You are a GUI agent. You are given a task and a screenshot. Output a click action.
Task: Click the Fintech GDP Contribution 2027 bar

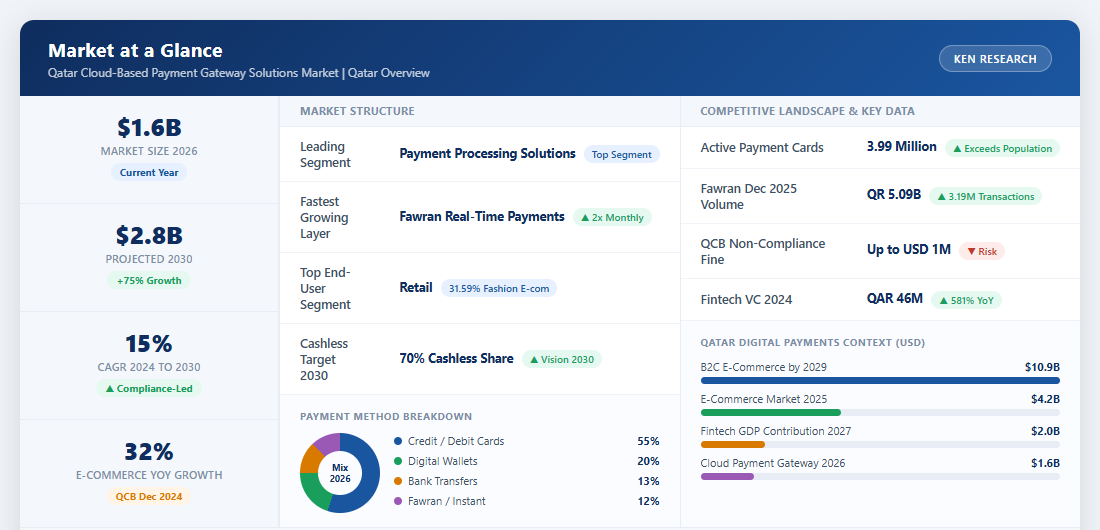pos(732,444)
